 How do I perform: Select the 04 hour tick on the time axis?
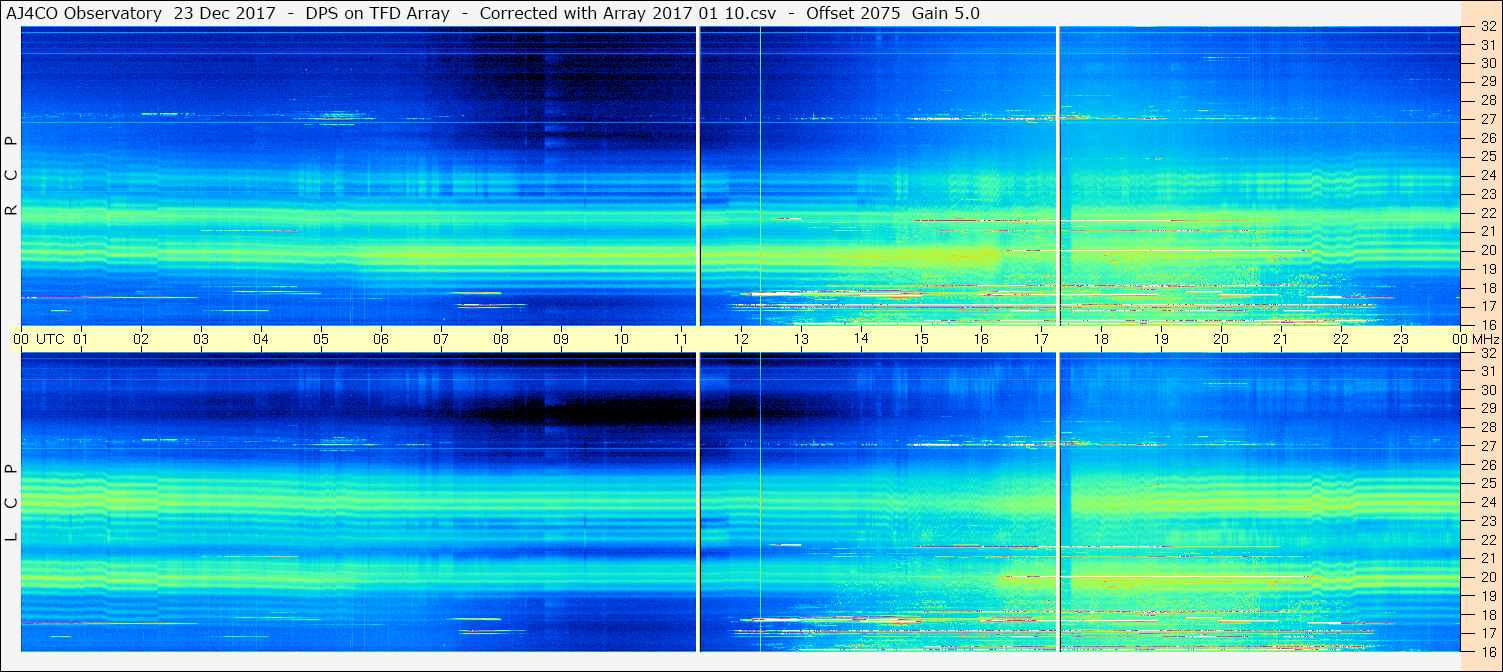tap(261, 339)
